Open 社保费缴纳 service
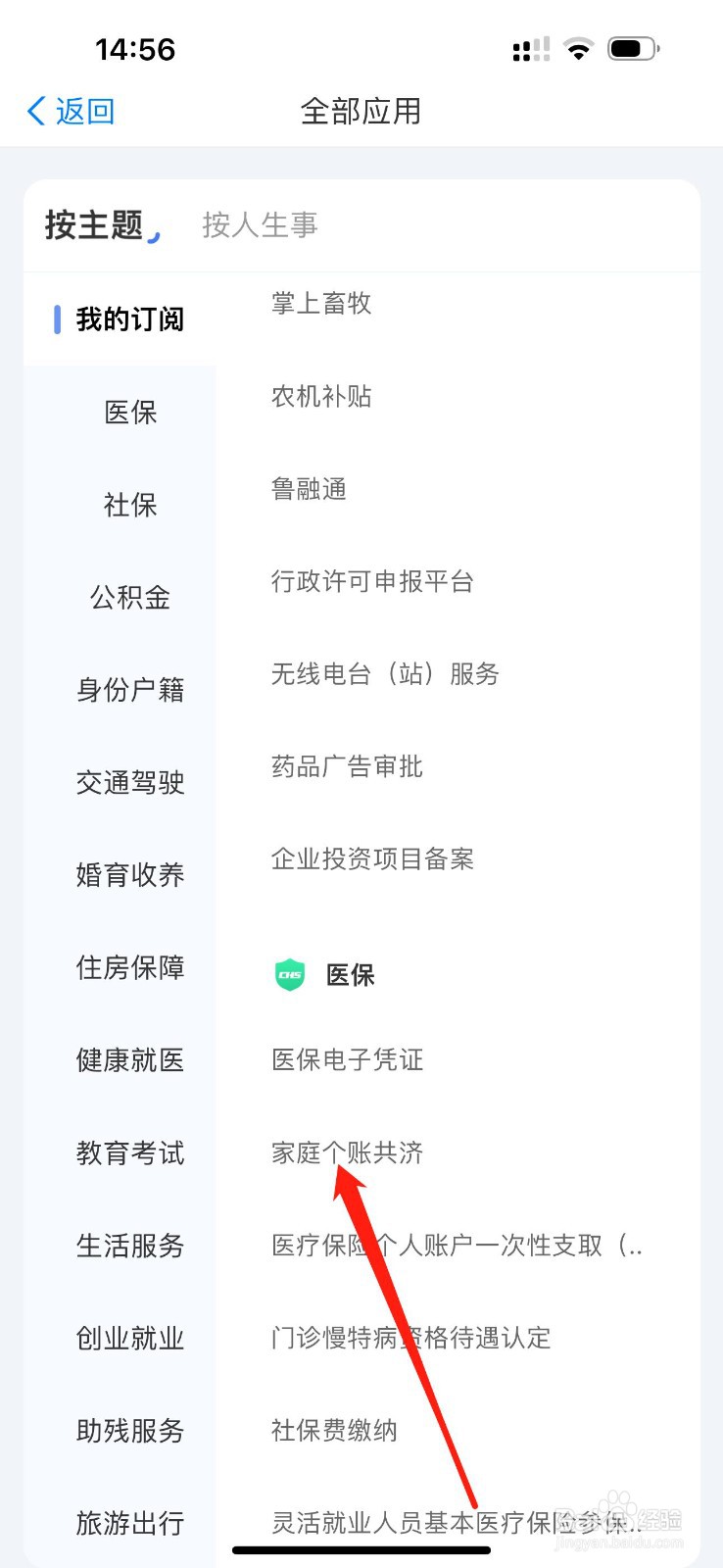723x1568 pixels. coord(334,1431)
